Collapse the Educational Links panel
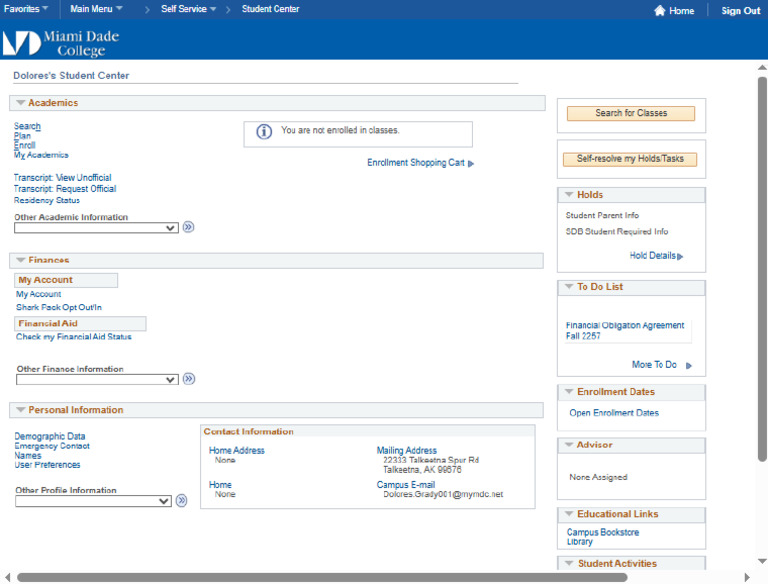This screenshot has height=584, width=768. point(569,514)
